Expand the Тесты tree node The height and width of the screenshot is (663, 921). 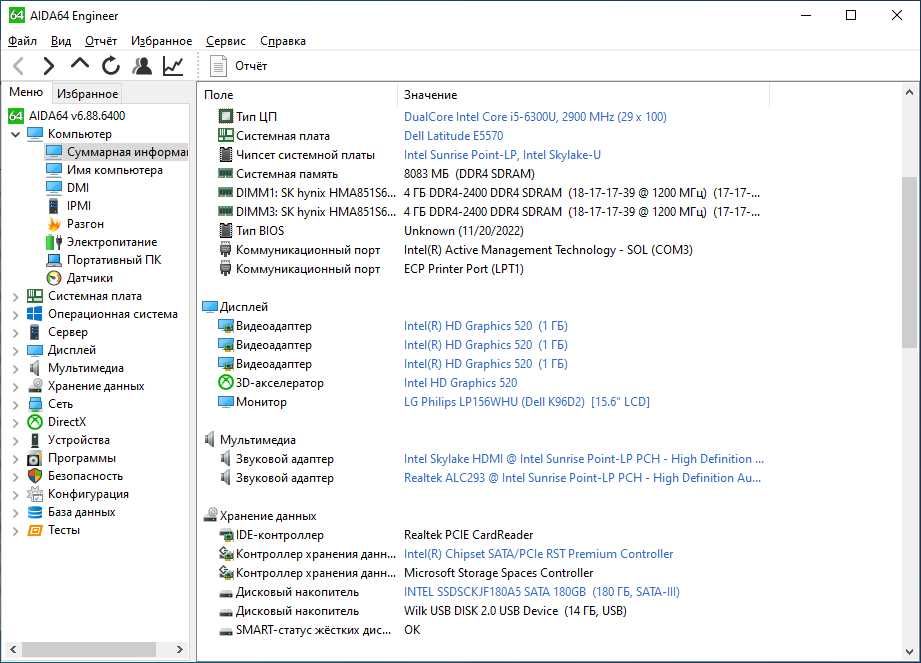pyautogui.click(x=16, y=531)
